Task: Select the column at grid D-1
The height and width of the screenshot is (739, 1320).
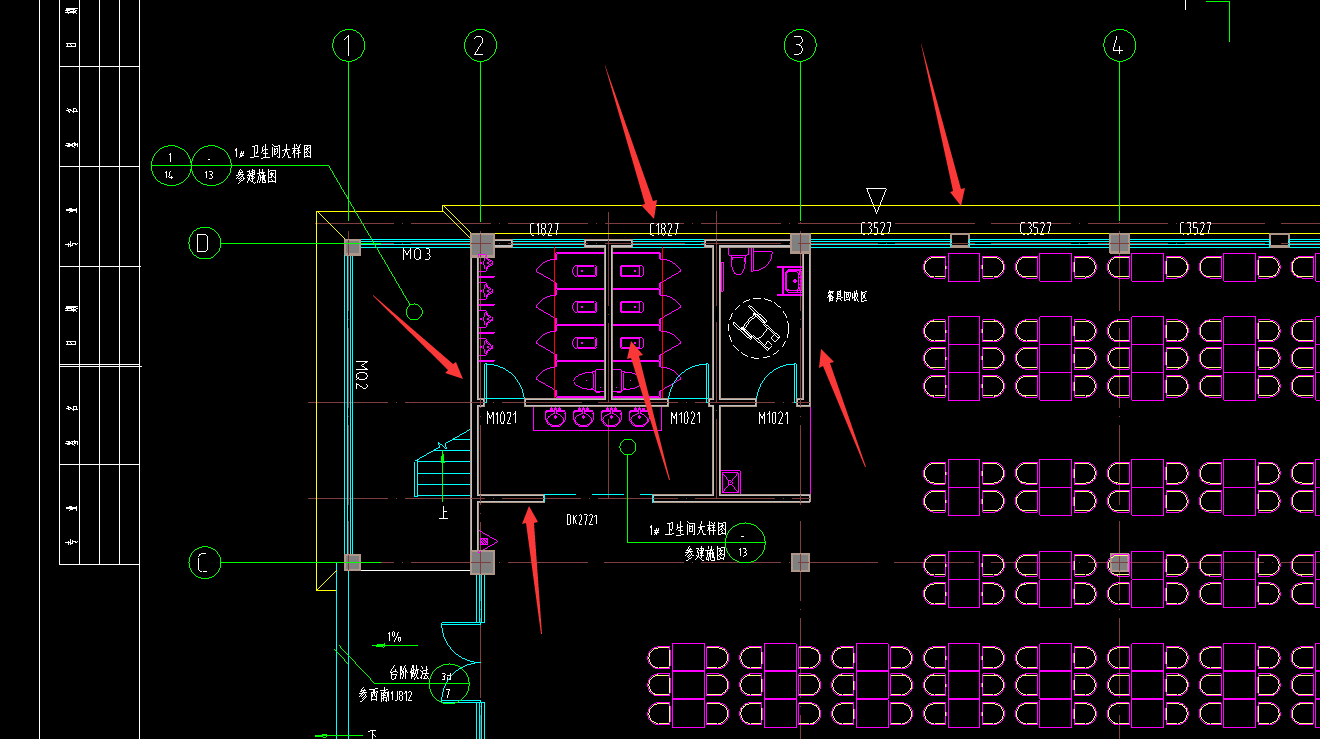Action: [x=352, y=247]
